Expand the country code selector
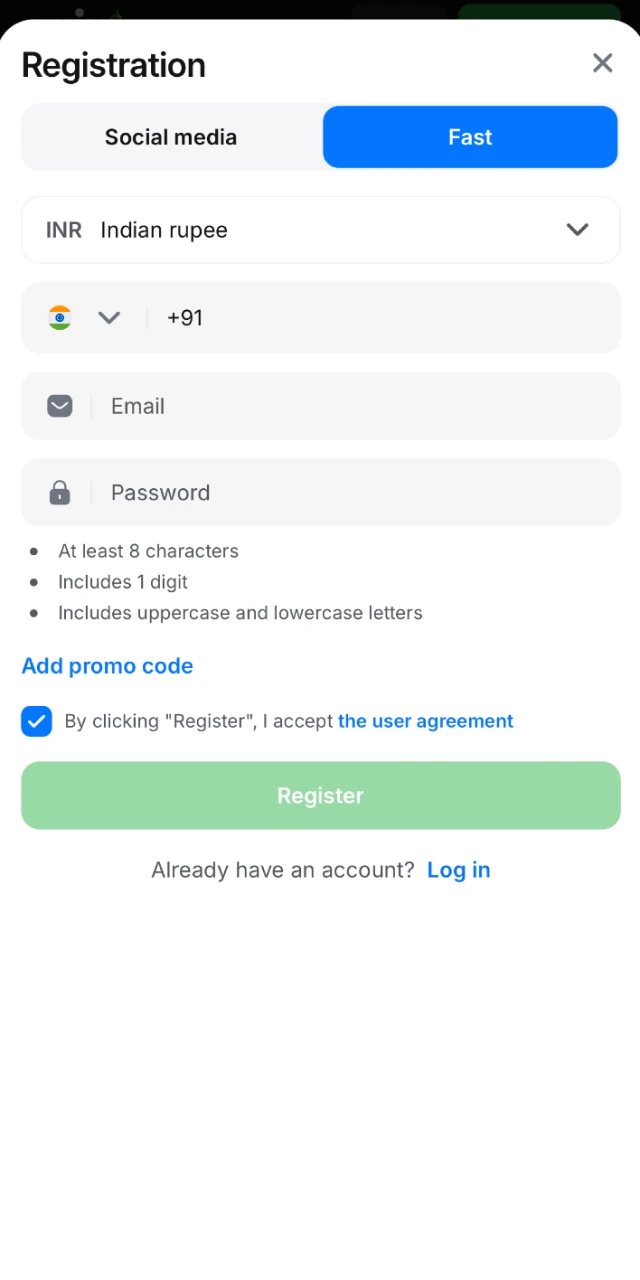 click(109, 317)
